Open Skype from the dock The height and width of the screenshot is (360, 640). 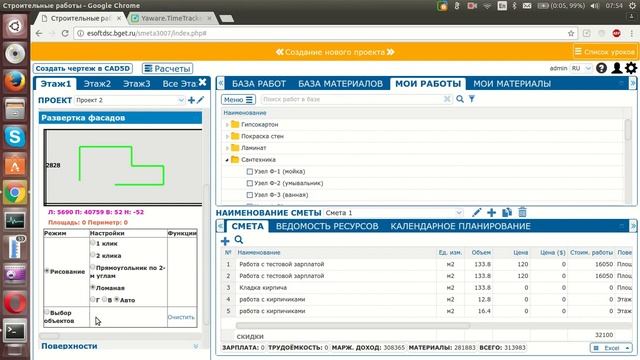15,137
